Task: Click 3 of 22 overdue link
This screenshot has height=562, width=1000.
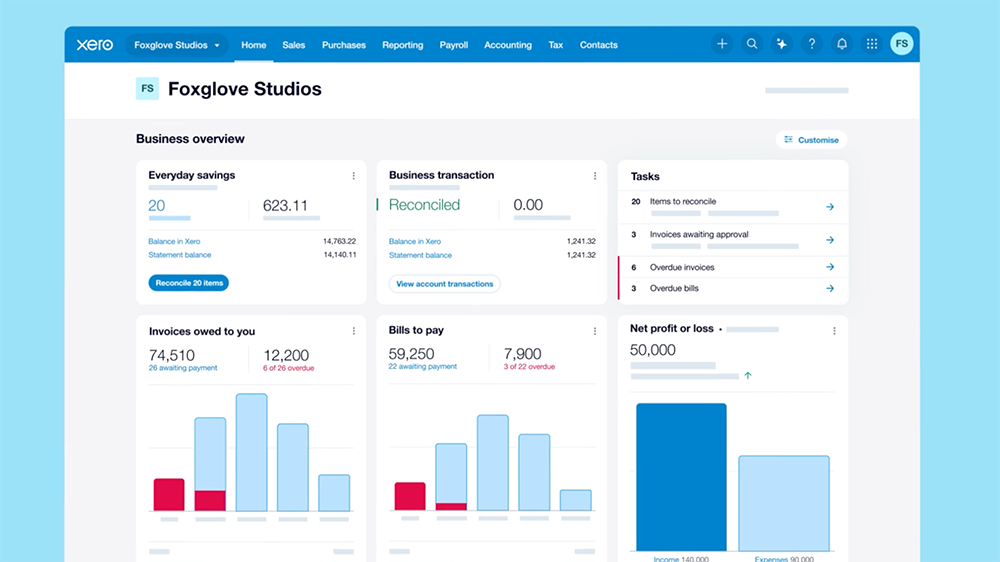Action: tap(529, 367)
